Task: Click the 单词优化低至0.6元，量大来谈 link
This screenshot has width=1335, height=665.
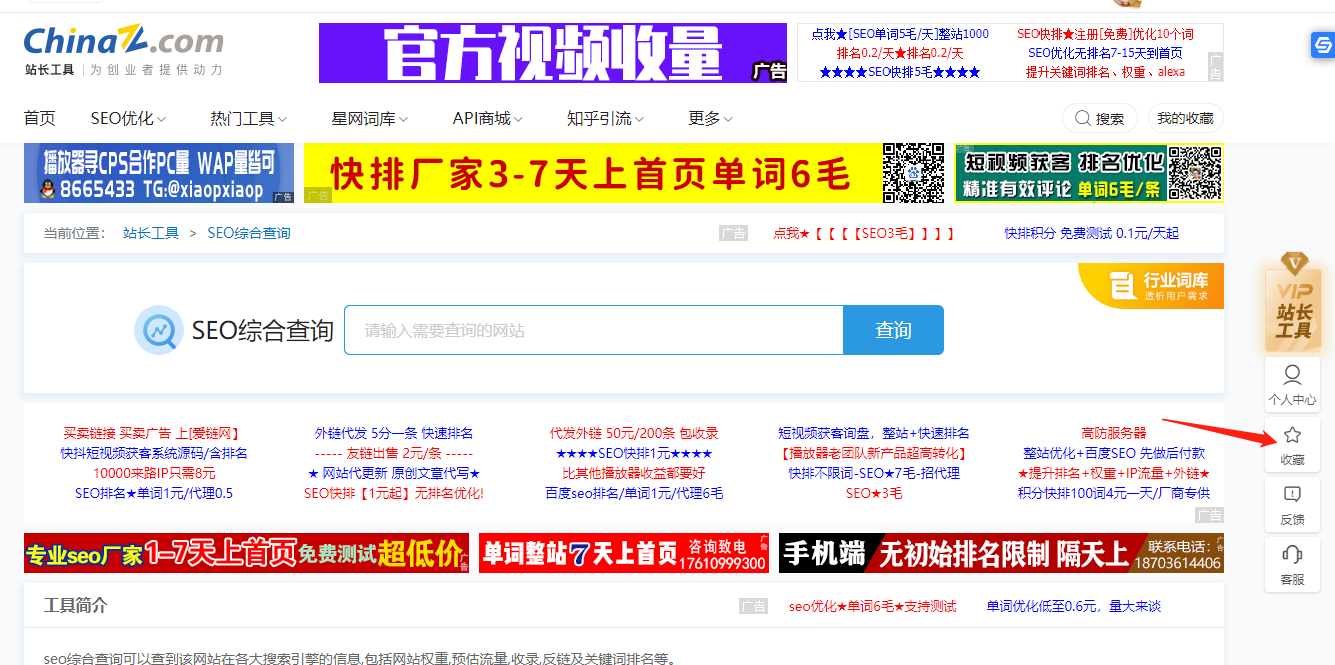Action: pyautogui.click(x=1074, y=606)
